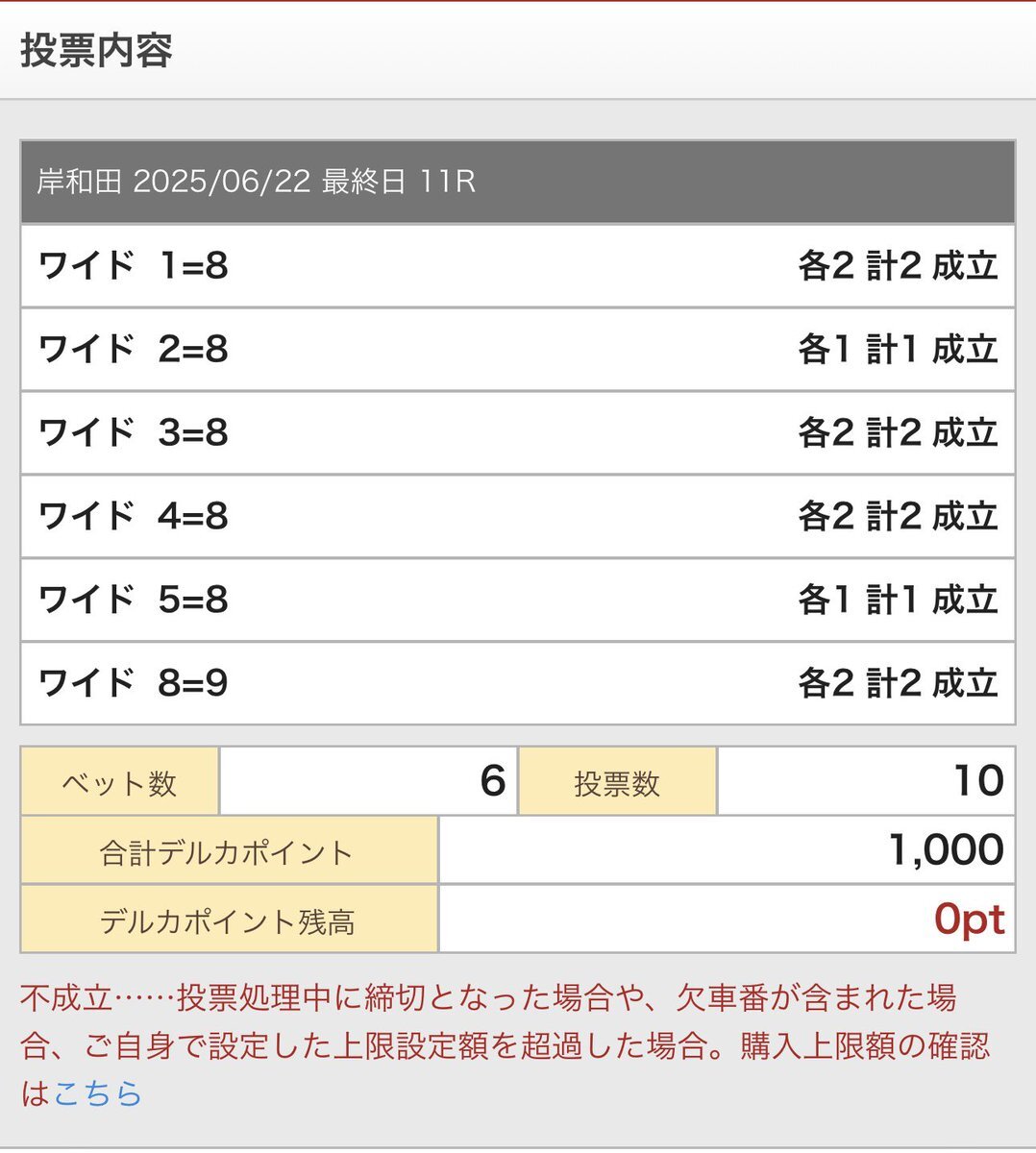Click the デルカポイント残高 label cell

tap(230, 920)
